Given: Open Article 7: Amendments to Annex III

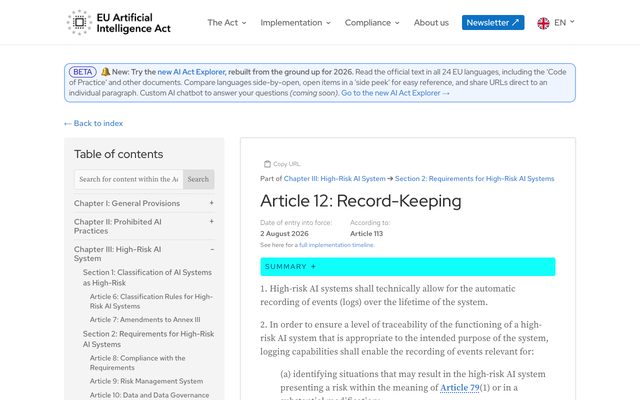Looking at the screenshot, I should pos(145,320).
